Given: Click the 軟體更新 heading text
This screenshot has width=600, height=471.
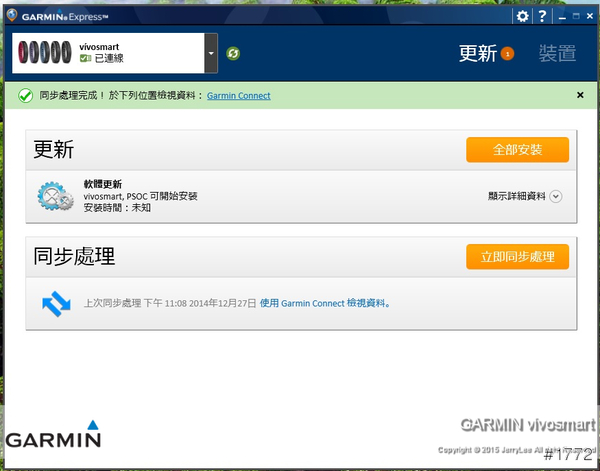Looking at the screenshot, I should [x=103, y=184].
